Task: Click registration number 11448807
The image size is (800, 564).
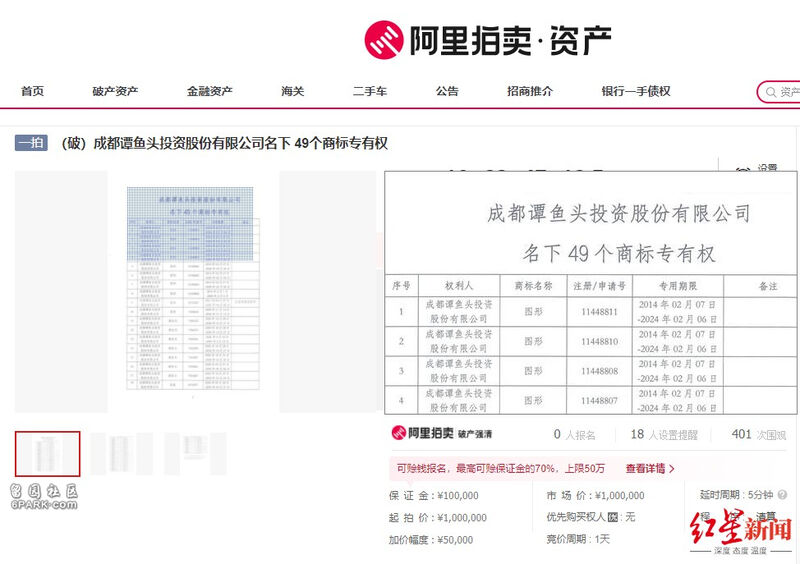Action: pyautogui.click(x=599, y=401)
